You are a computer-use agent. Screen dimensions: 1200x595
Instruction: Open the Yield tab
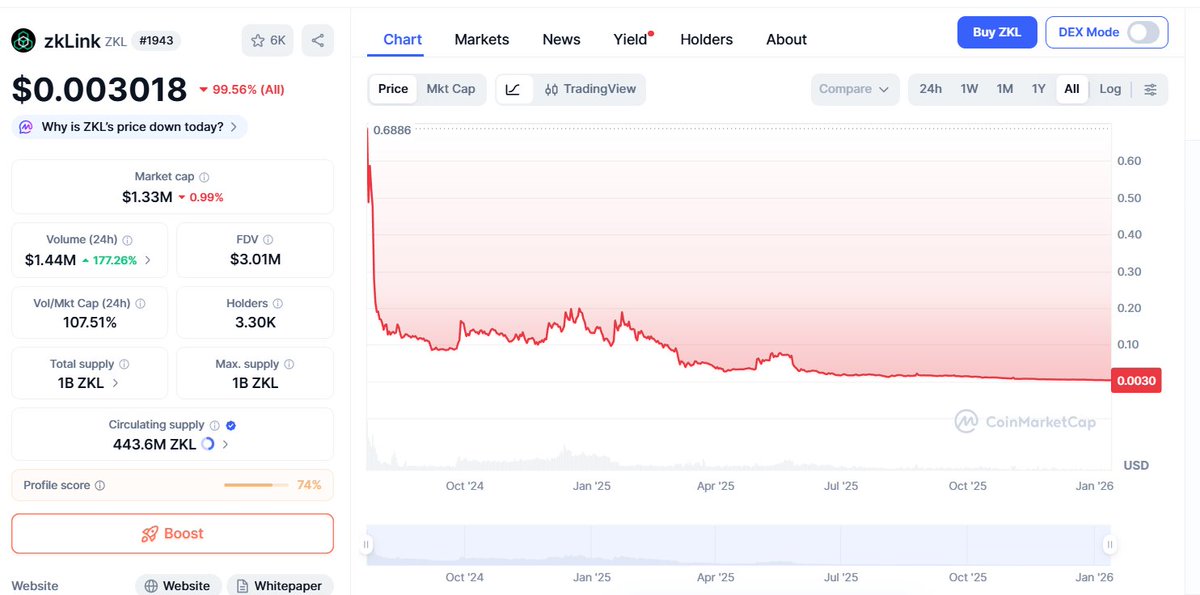631,40
